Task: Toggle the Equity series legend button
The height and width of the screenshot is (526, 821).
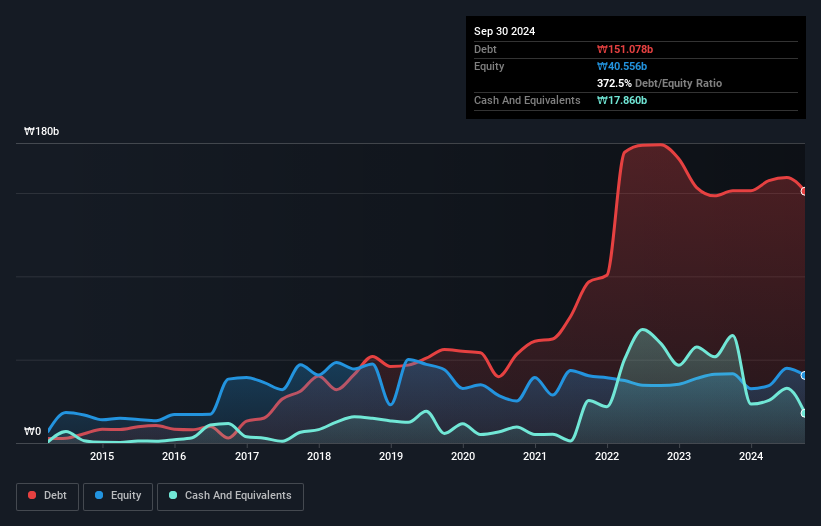Action: pos(118,496)
